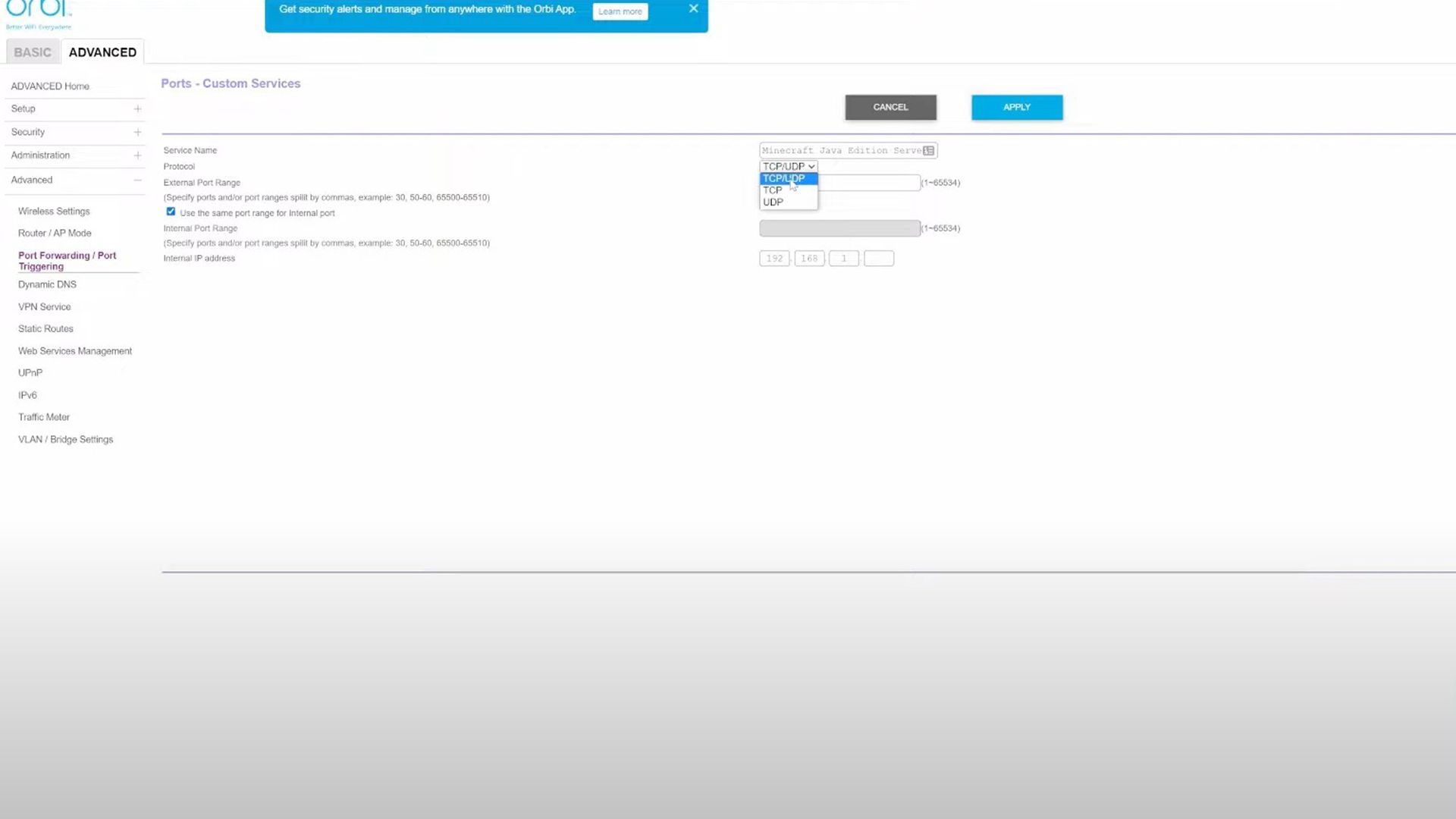Screen dimensions: 1456x819
Task: Open VPN Service page
Action: pos(45,307)
